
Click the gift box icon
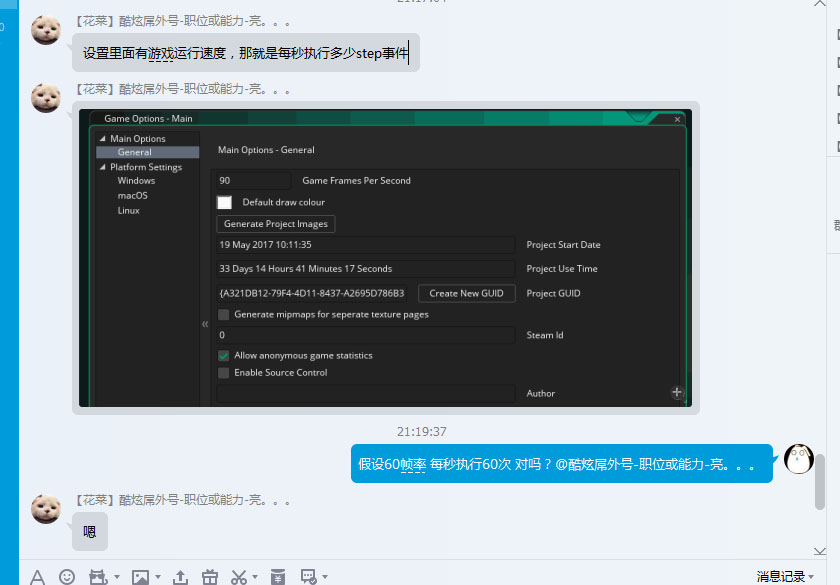[x=210, y=577]
